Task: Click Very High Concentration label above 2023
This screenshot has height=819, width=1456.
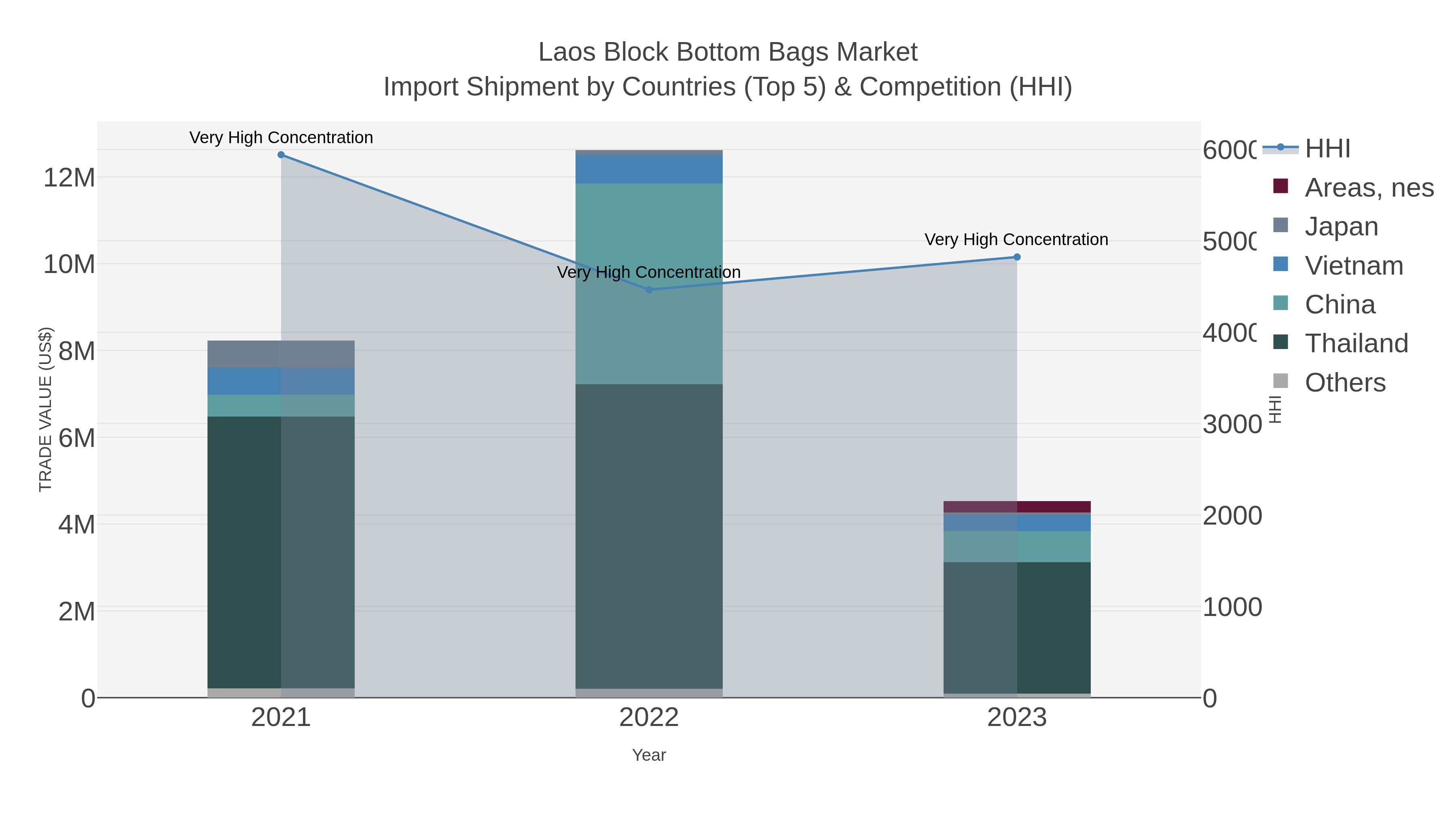Action: [1017, 239]
